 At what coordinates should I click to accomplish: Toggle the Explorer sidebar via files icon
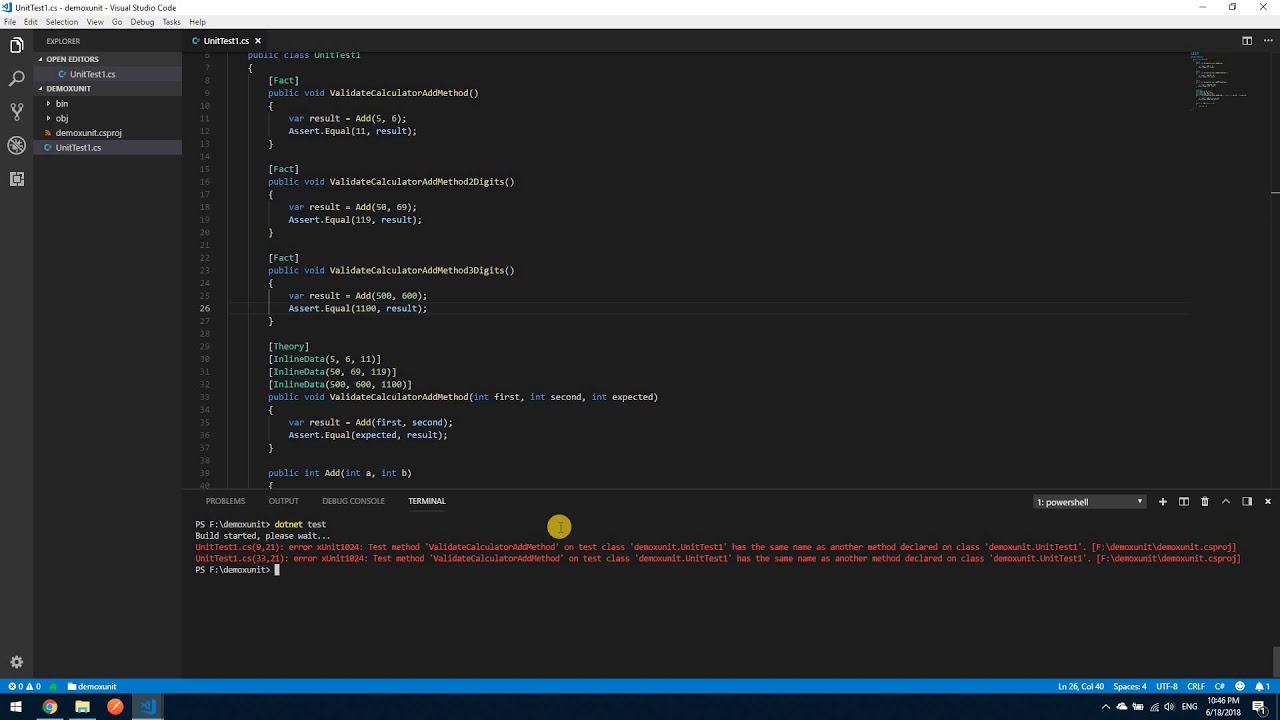coord(16,45)
